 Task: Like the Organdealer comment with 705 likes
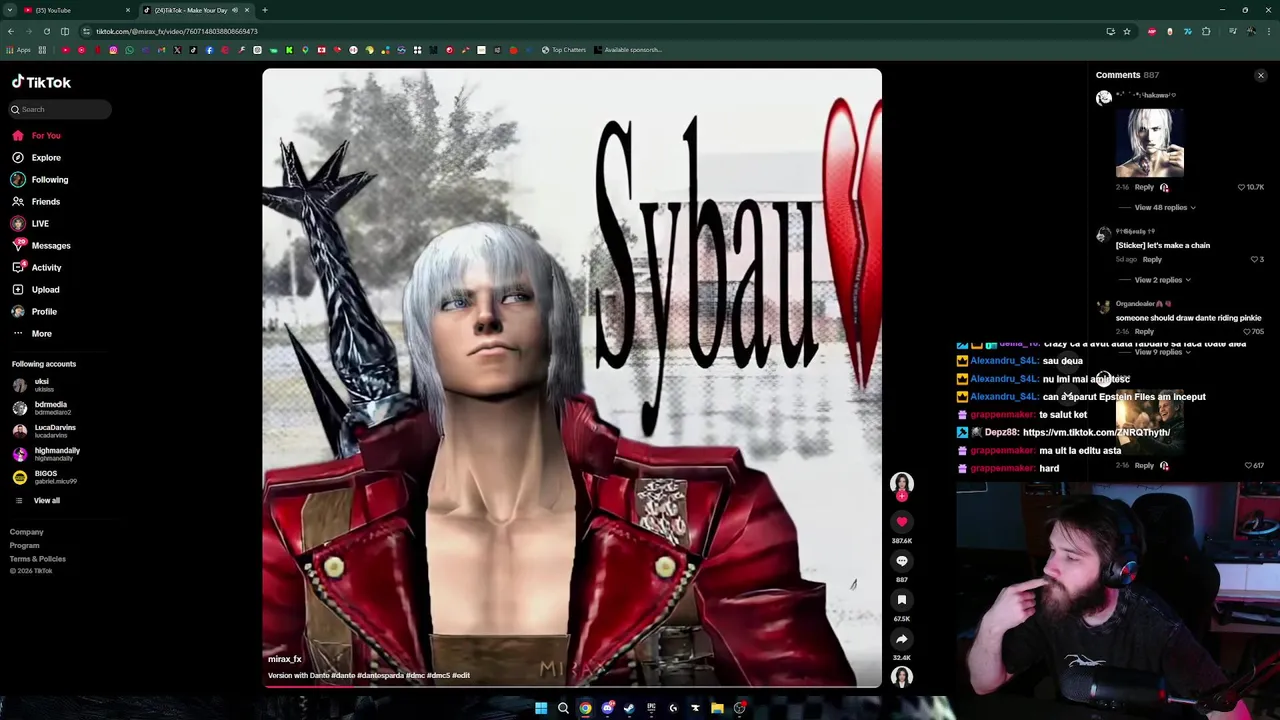click(x=1255, y=332)
